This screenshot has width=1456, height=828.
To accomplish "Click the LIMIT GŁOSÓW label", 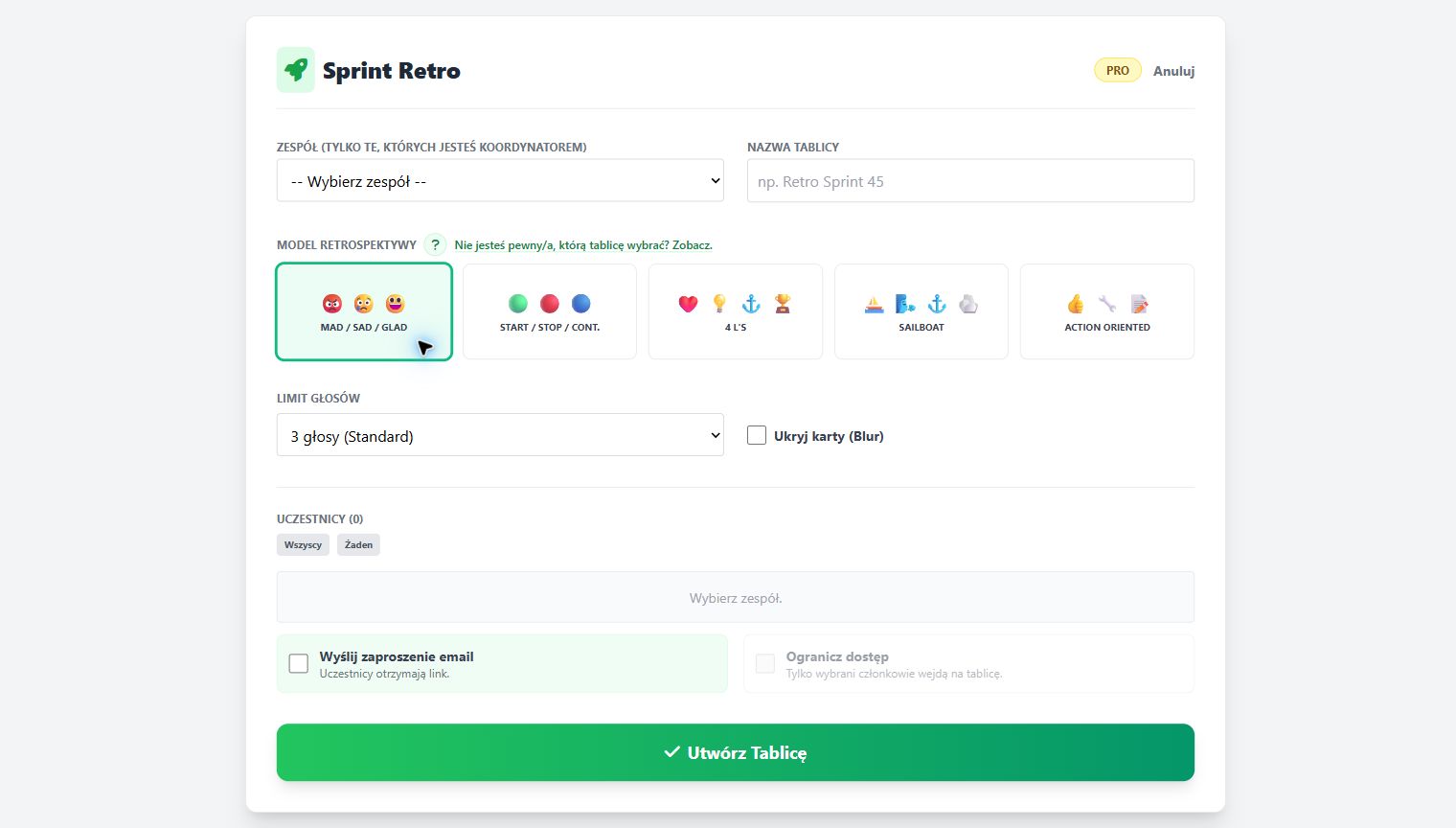I will click(x=318, y=398).
